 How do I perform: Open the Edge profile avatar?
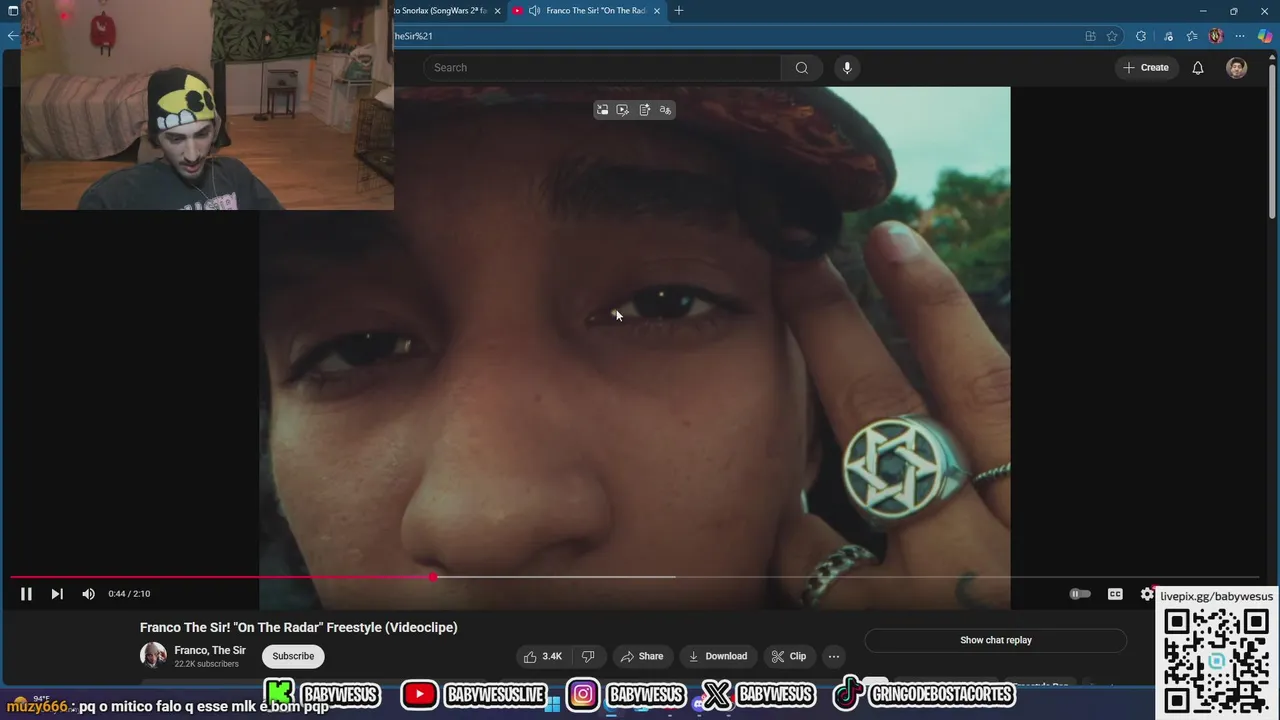tap(1216, 36)
